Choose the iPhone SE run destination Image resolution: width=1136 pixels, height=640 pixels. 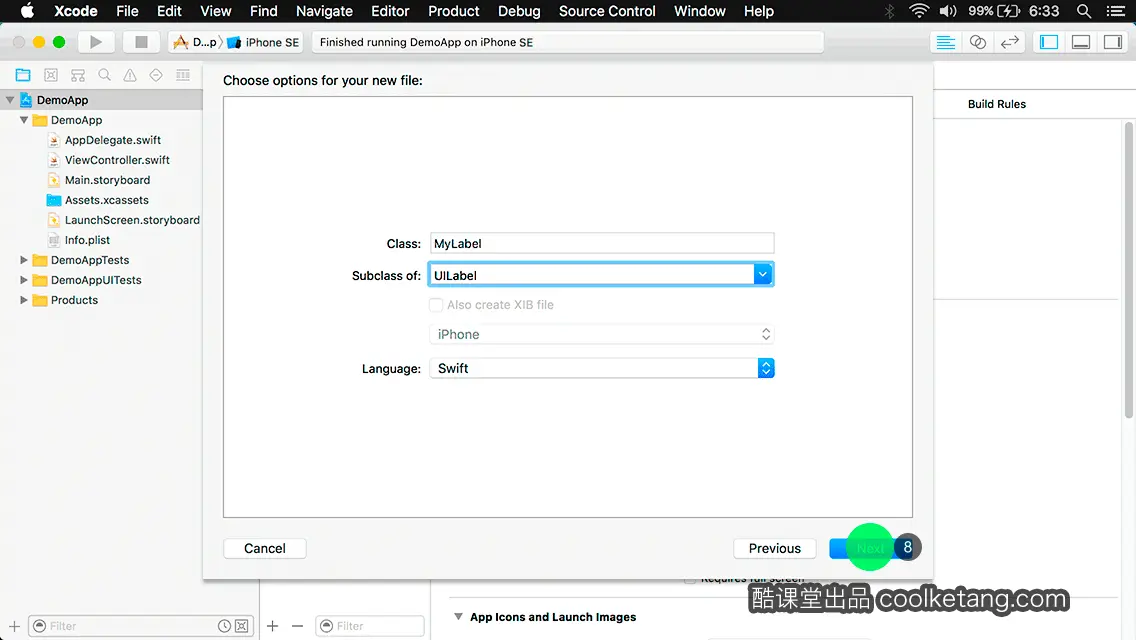(264, 42)
